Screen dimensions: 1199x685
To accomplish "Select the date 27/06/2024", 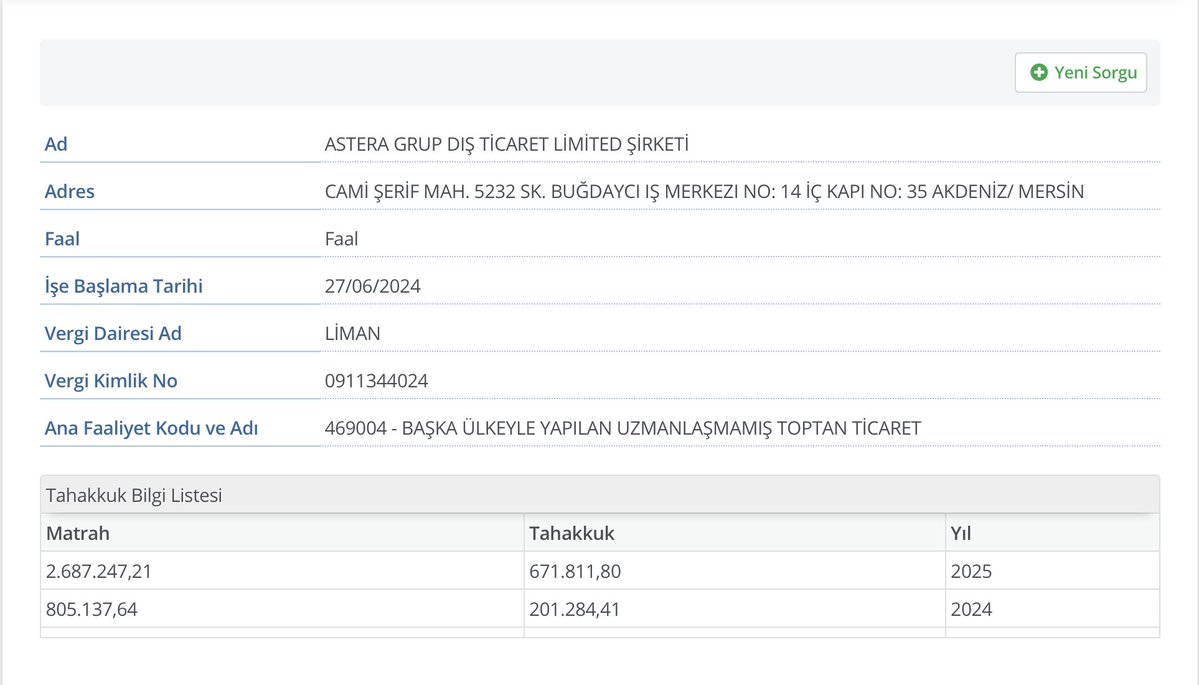I will [372, 287].
